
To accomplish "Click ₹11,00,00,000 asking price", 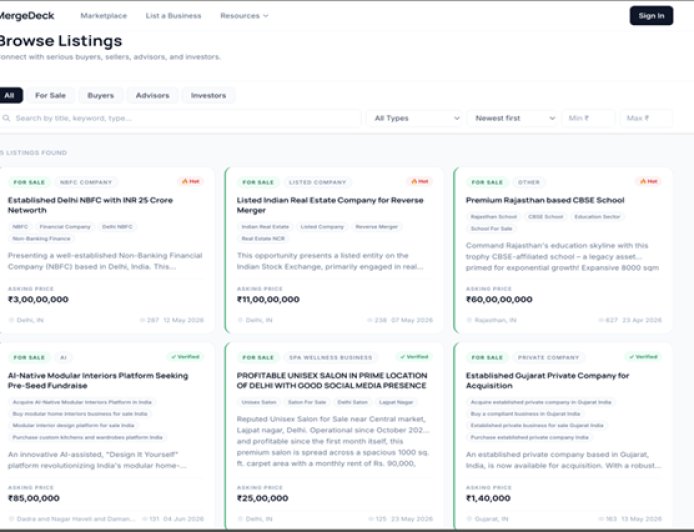I will coord(268,299).
